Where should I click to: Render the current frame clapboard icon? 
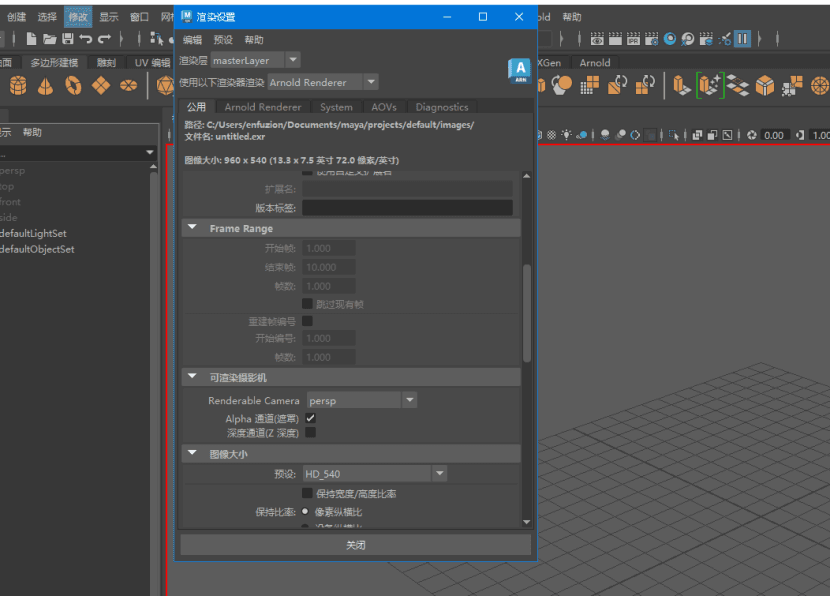point(615,39)
